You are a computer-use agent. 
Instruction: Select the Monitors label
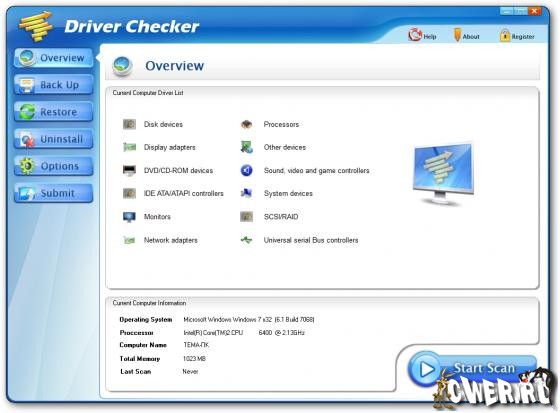tap(157, 217)
